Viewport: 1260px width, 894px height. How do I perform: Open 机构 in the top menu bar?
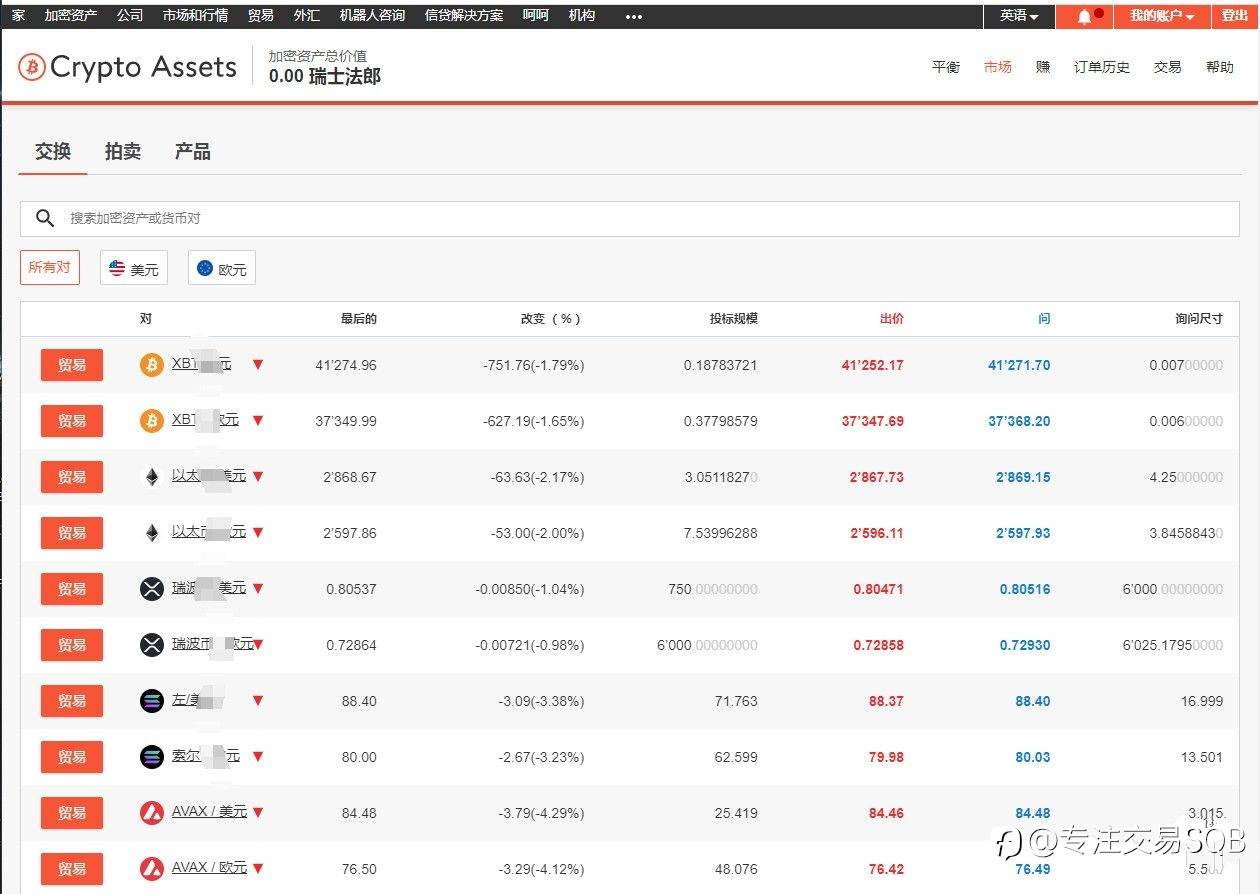click(581, 16)
